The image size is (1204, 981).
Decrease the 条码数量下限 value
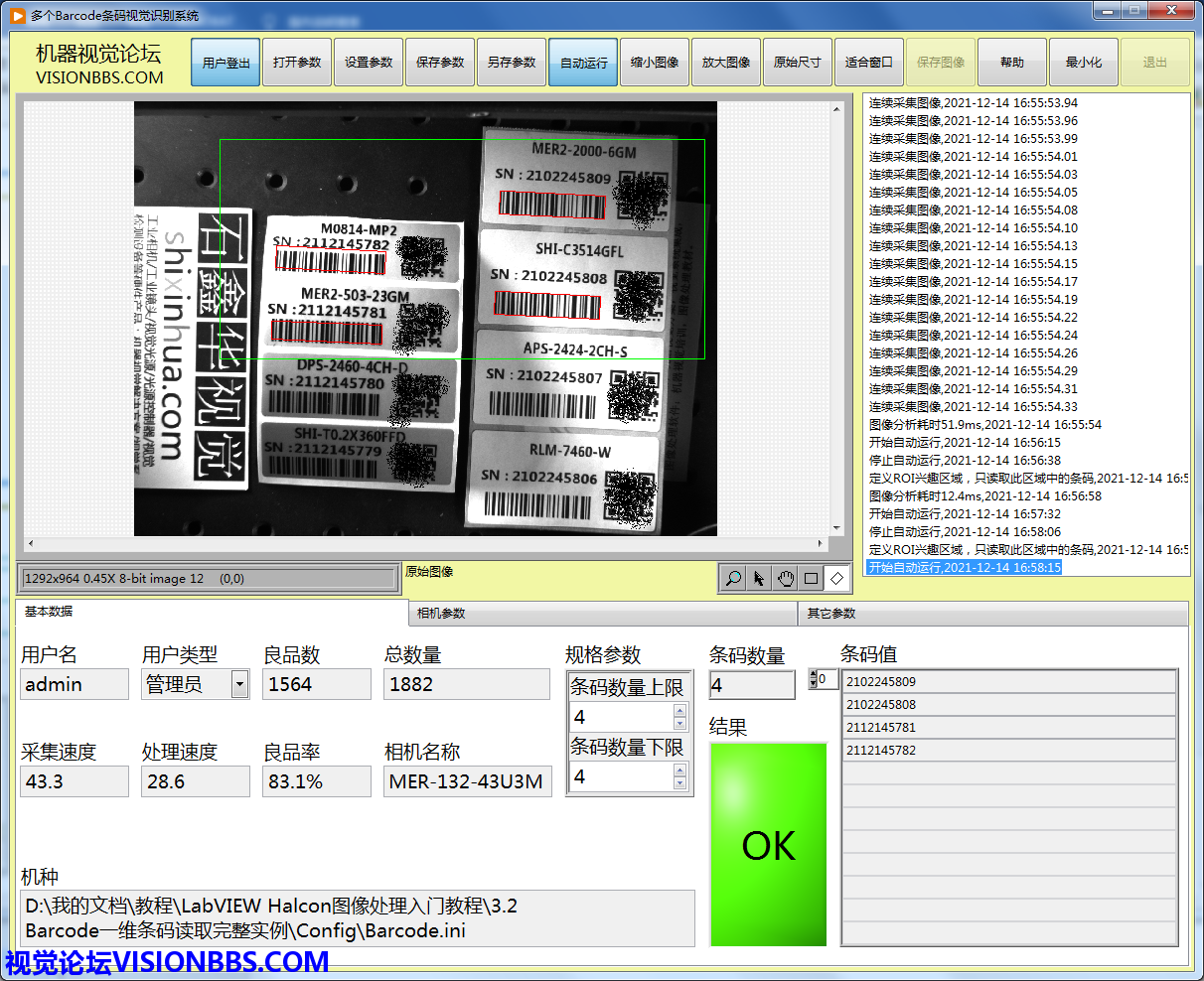tap(679, 783)
